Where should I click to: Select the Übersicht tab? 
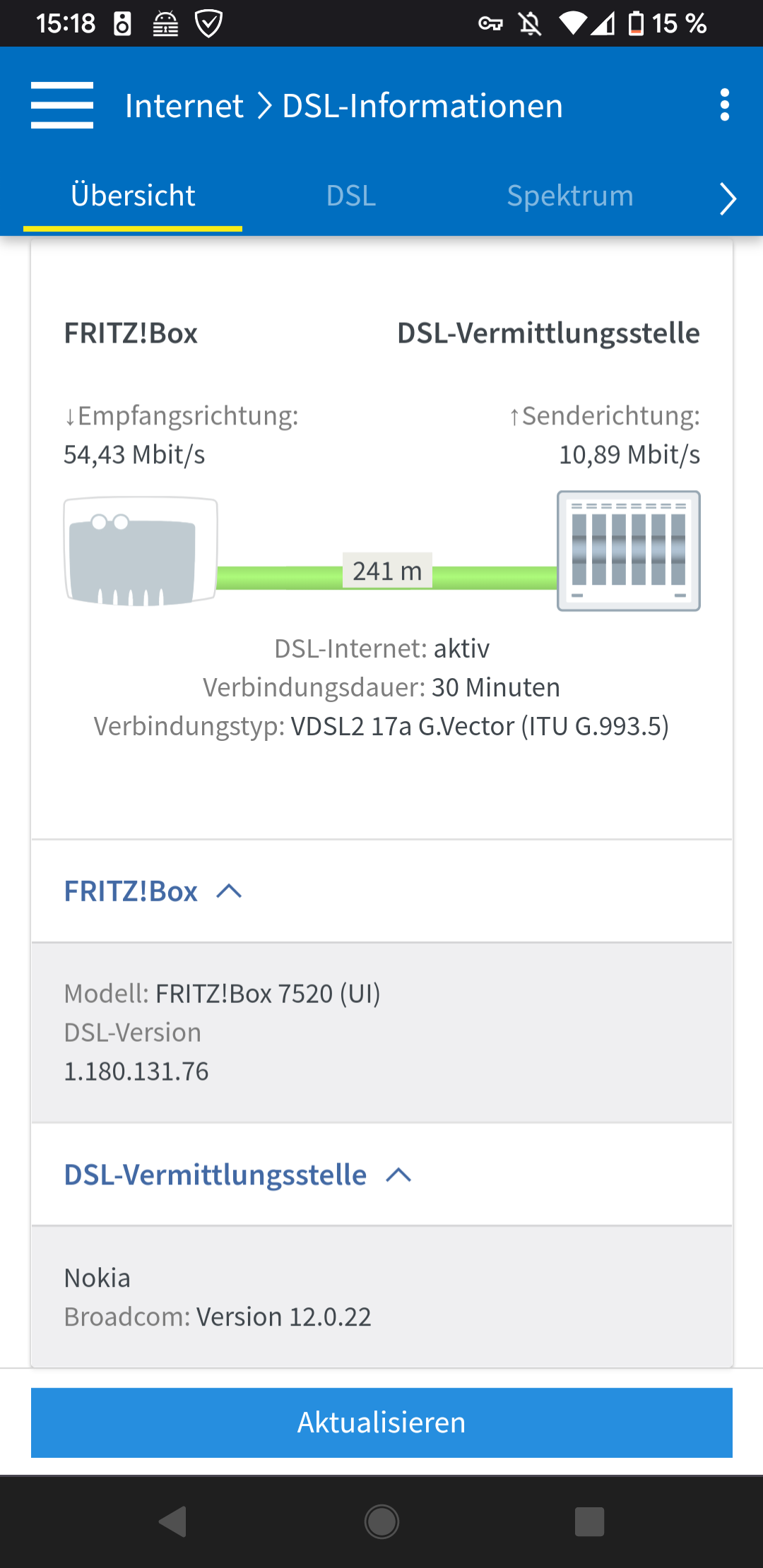pos(133,196)
